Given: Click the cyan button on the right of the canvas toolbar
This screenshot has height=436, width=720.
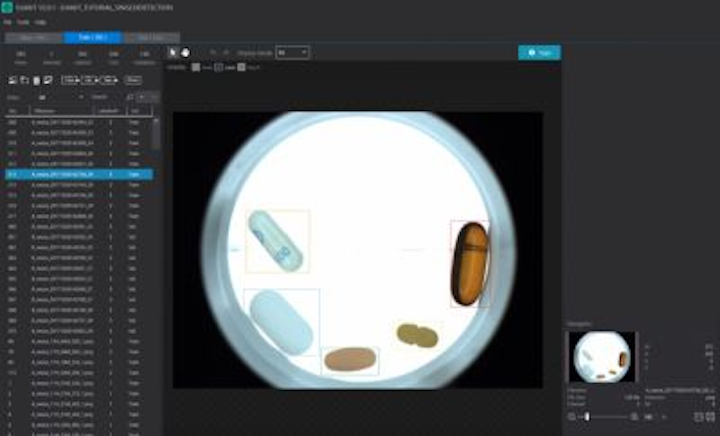Looking at the screenshot, I should point(540,53).
